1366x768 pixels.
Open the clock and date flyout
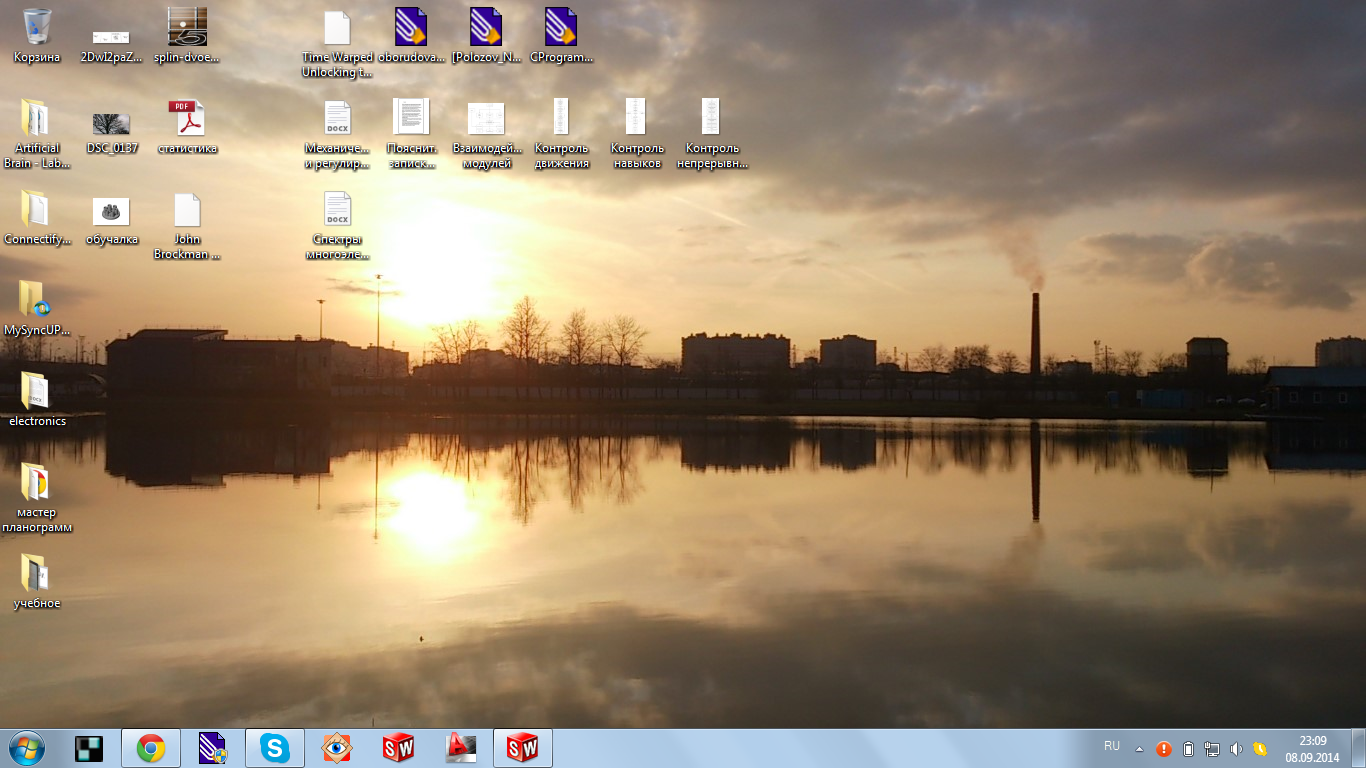(x=1312, y=749)
